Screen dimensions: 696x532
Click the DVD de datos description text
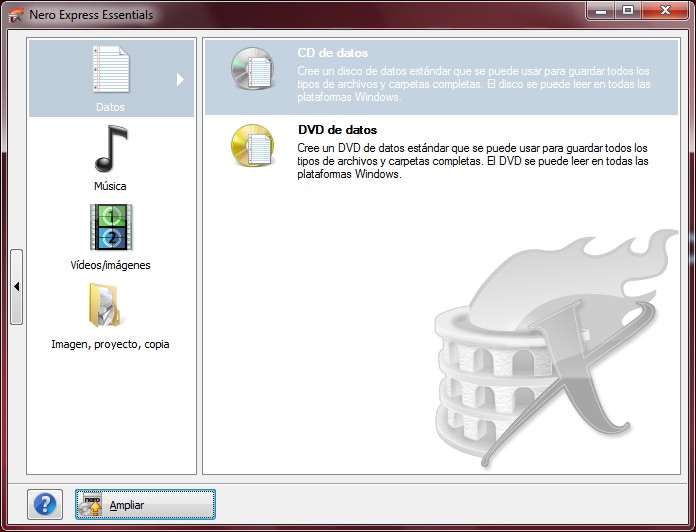pyautogui.click(x=473, y=161)
